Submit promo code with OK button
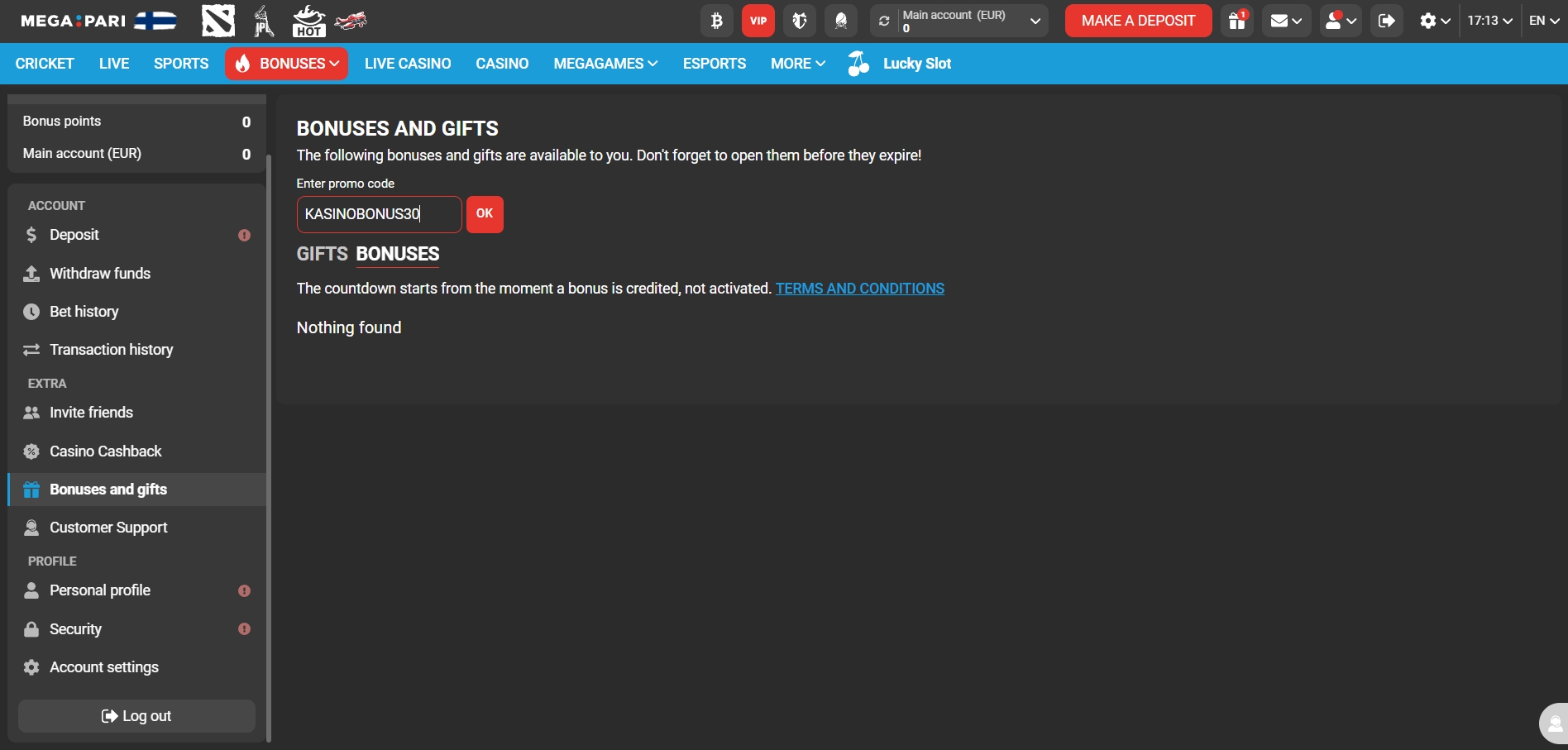 click(485, 214)
